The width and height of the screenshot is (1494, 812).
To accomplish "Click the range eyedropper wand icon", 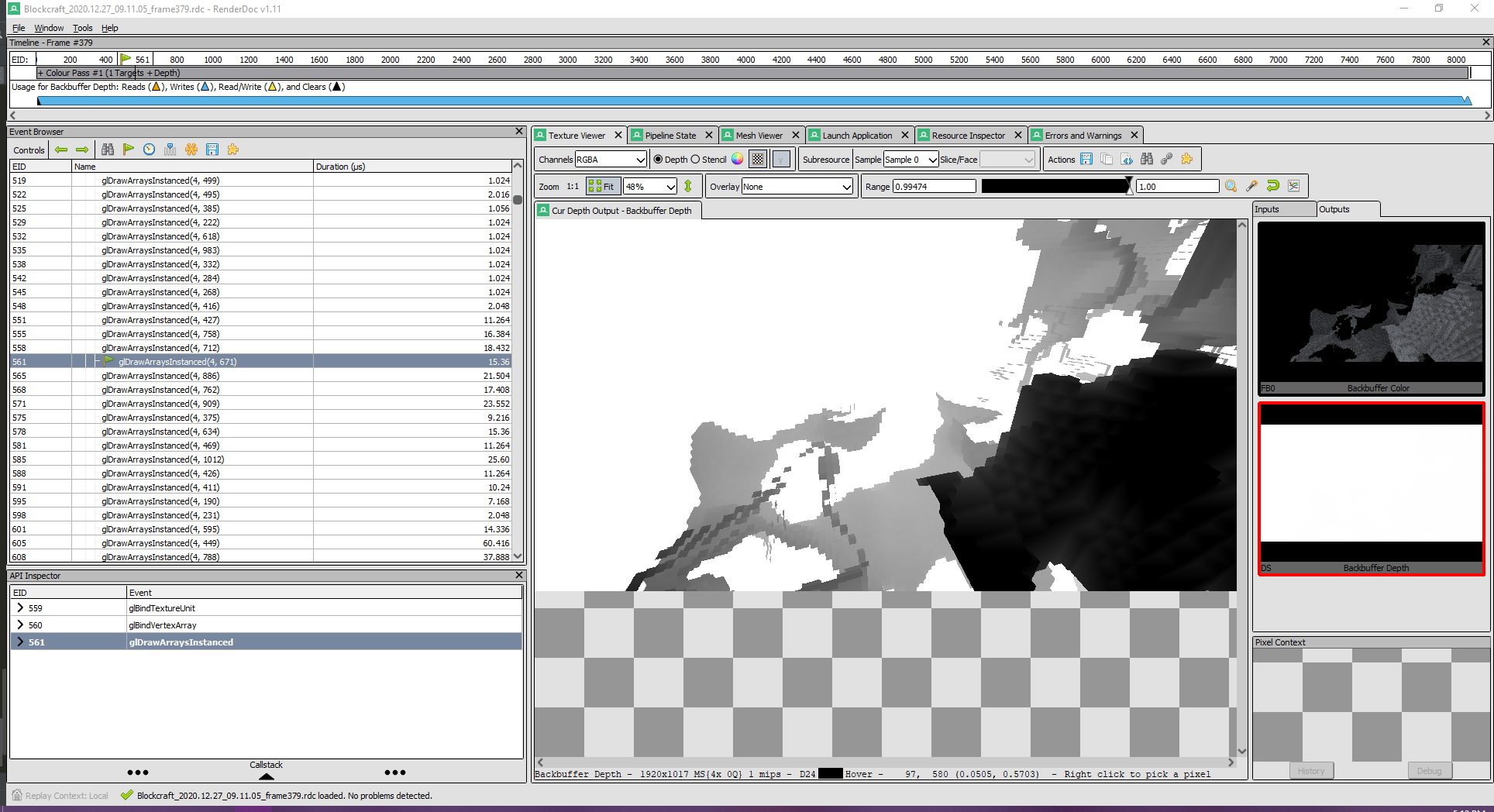I will (1251, 186).
